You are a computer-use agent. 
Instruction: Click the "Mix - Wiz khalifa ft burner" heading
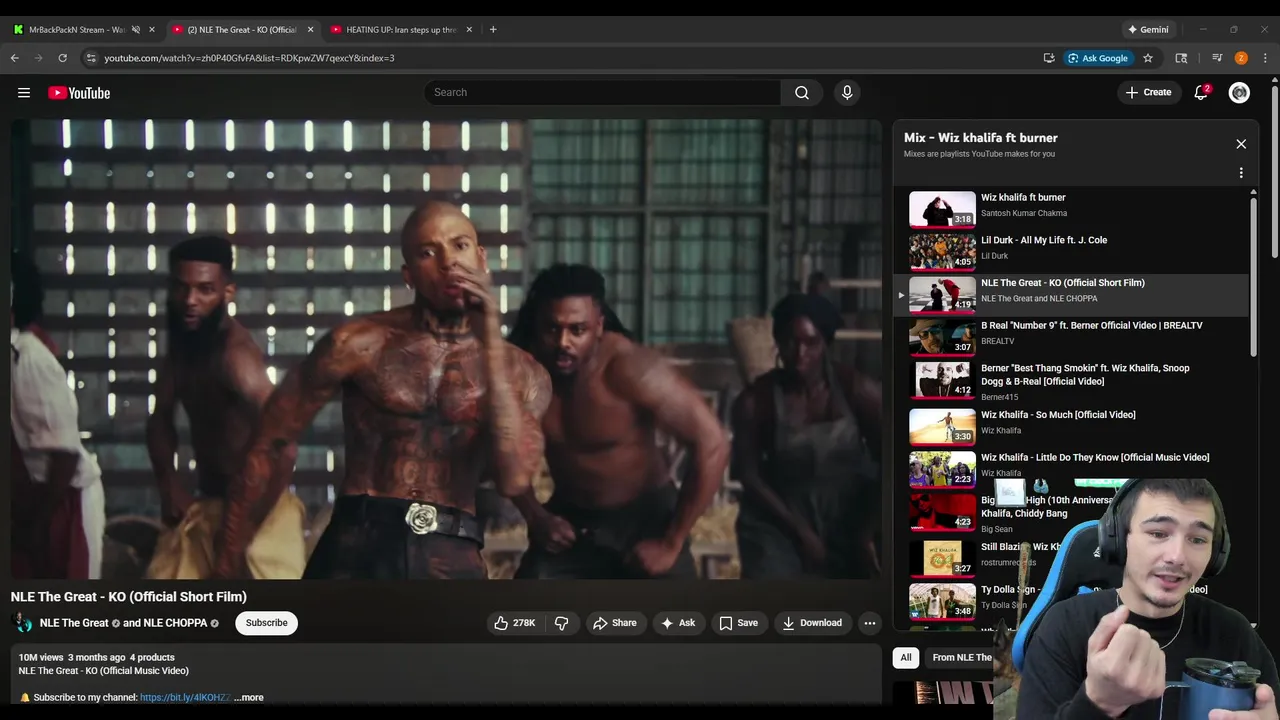[x=981, y=138]
